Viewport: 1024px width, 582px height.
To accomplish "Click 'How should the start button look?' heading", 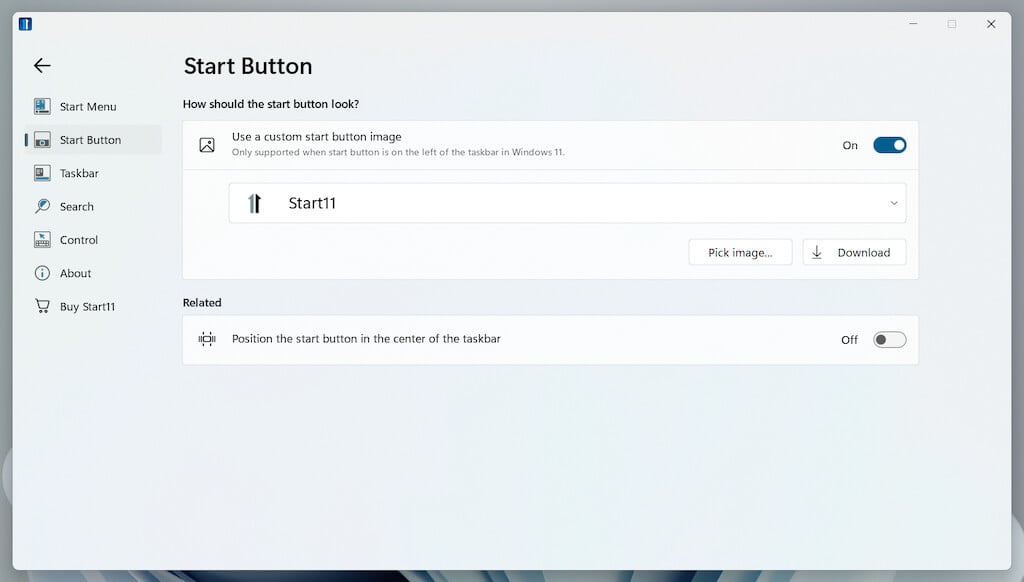I will tap(271, 104).
